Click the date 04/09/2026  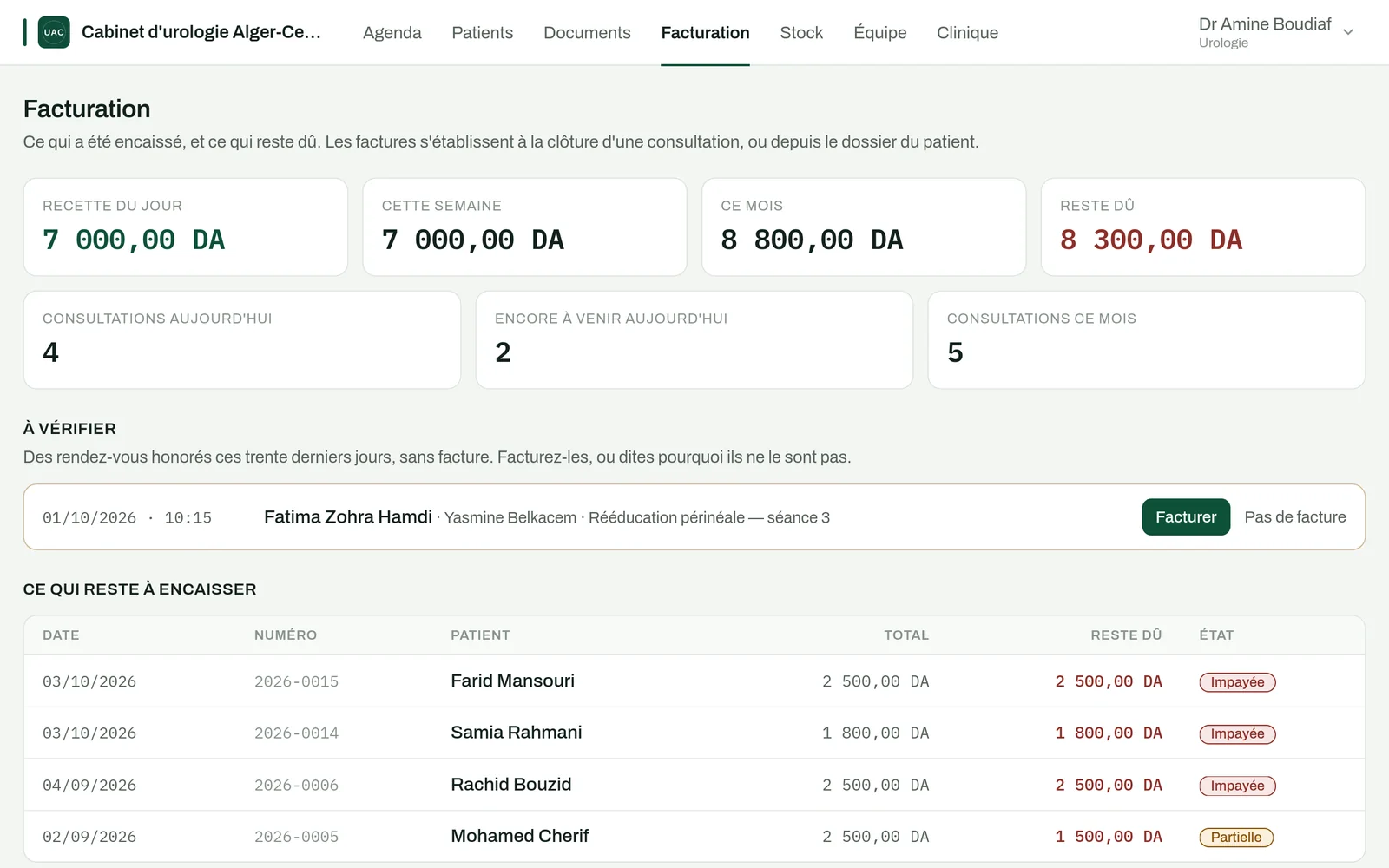(89, 786)
